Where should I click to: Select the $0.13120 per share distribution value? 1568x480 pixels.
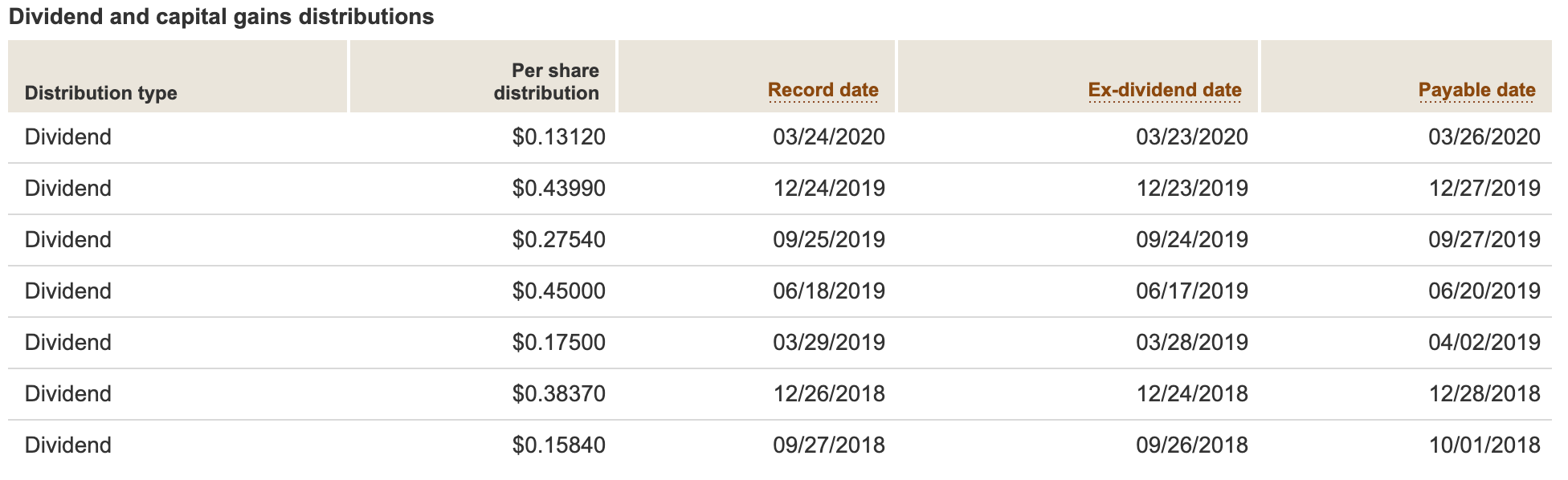tap(559, 137)
